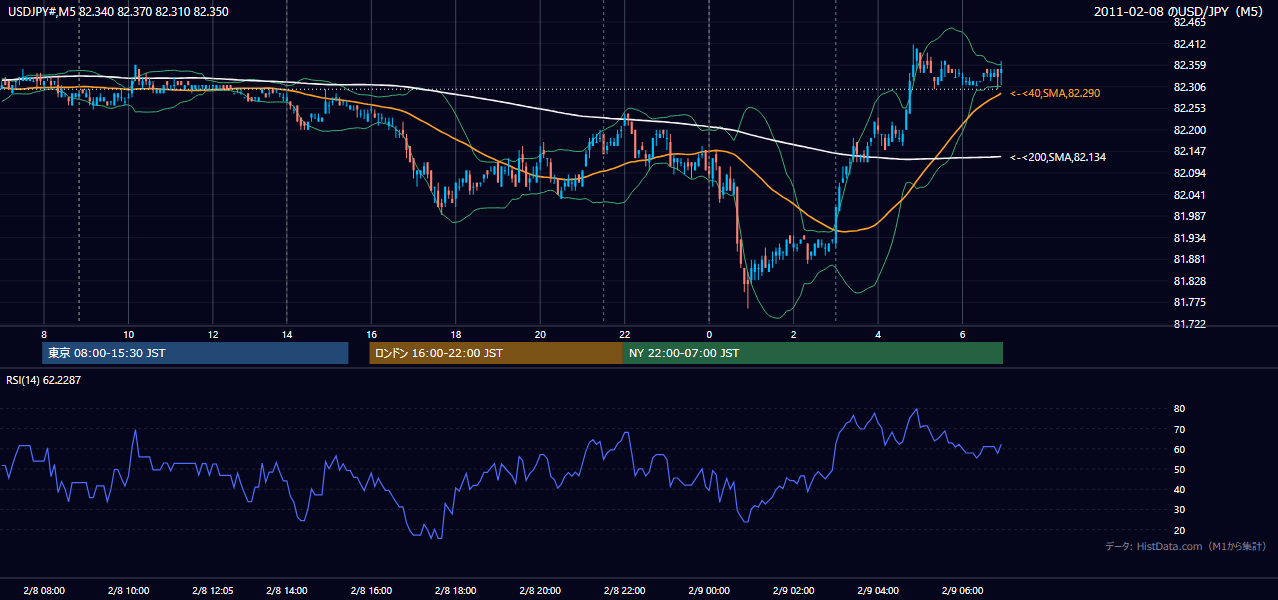Click the 2/8 16:00 bottom date label
The image size is (1278, 600).
(370, 590)
